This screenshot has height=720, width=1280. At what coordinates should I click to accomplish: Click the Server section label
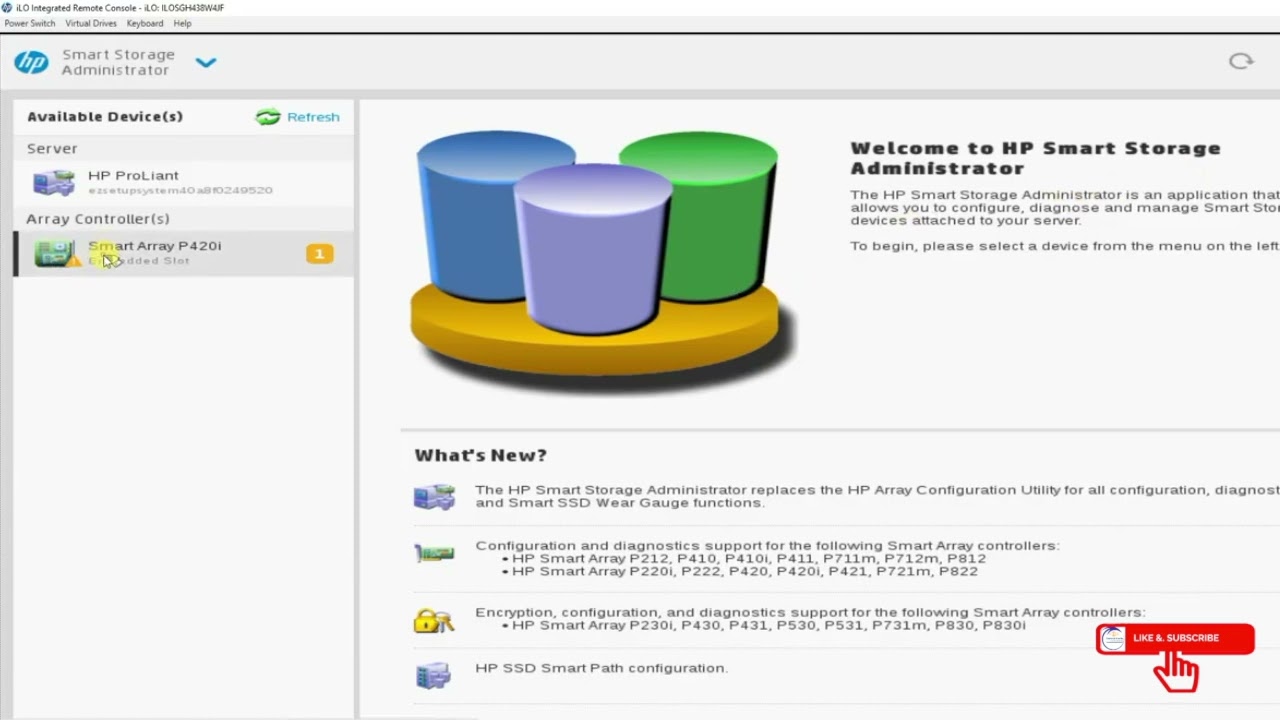[x=52, y=148]
